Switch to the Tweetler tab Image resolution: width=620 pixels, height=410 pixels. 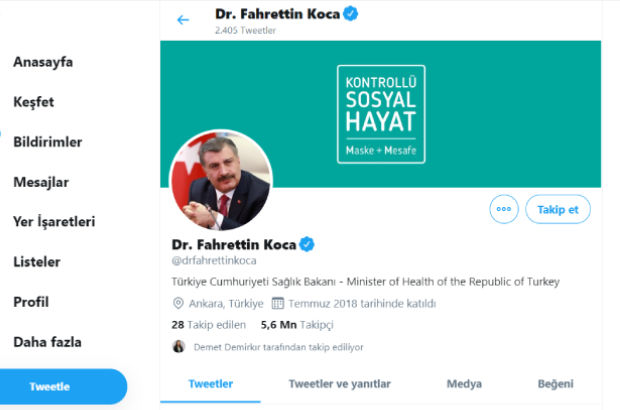tap(210, 384)
